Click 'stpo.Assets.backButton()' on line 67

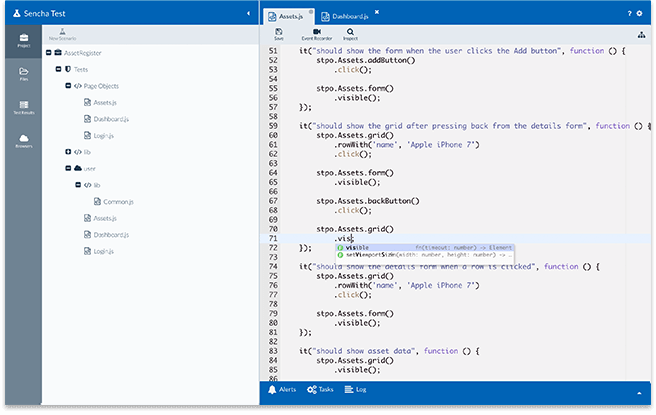point(368,201)
